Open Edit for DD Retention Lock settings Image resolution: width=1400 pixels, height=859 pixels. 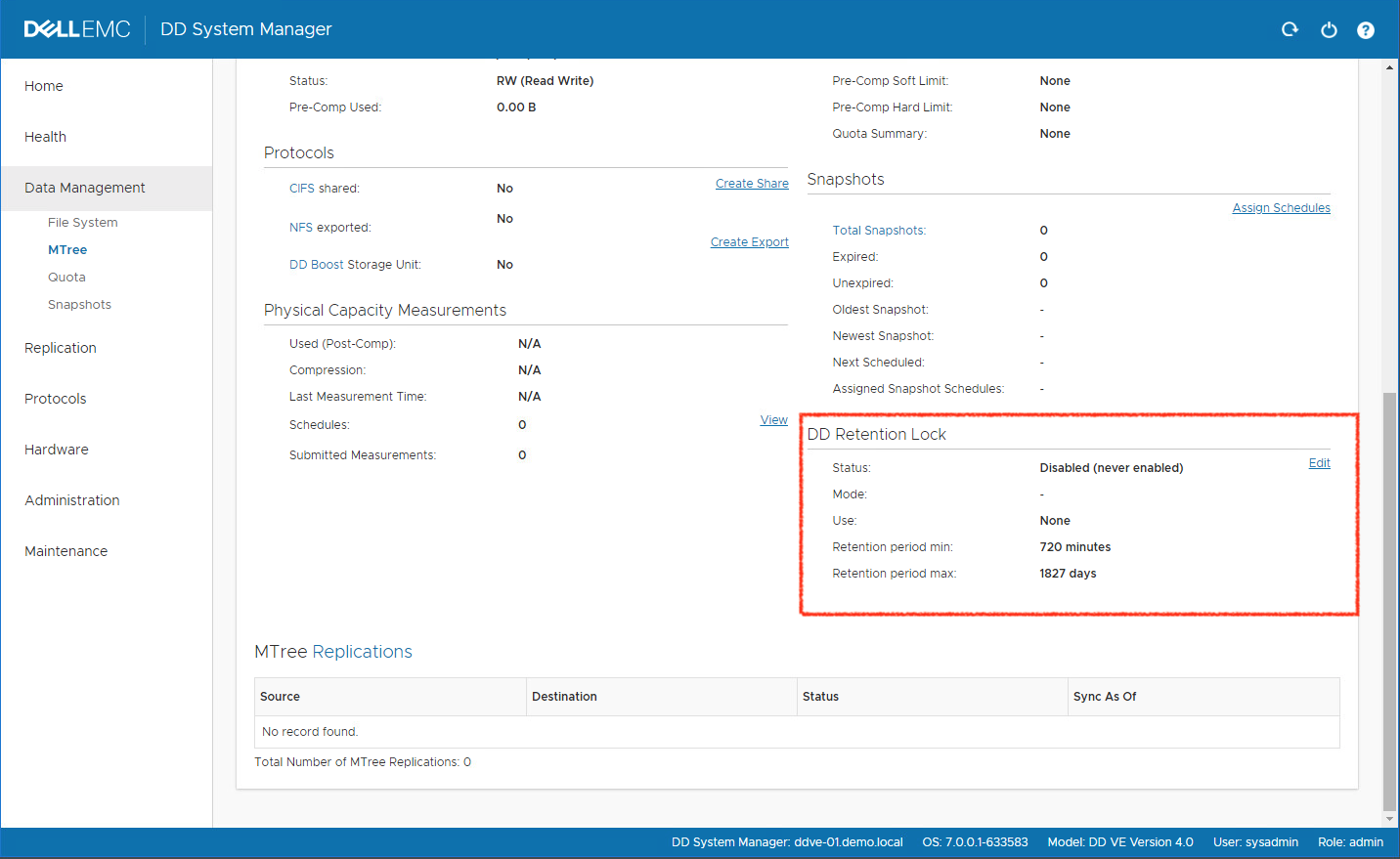[x=1319, y=462]
